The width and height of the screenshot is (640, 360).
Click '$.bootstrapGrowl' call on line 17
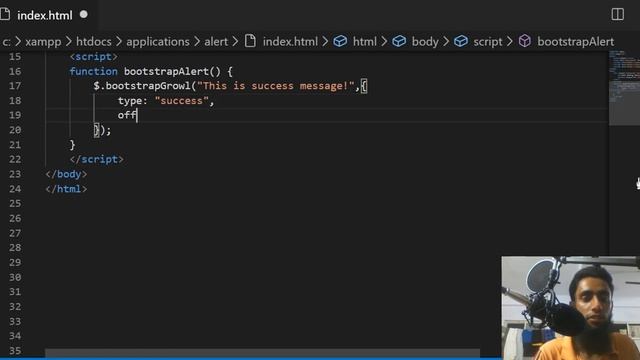pos(142,86)
